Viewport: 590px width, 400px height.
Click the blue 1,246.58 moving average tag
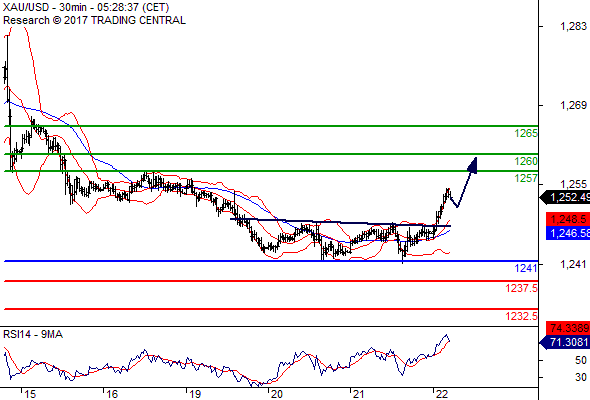568,233
